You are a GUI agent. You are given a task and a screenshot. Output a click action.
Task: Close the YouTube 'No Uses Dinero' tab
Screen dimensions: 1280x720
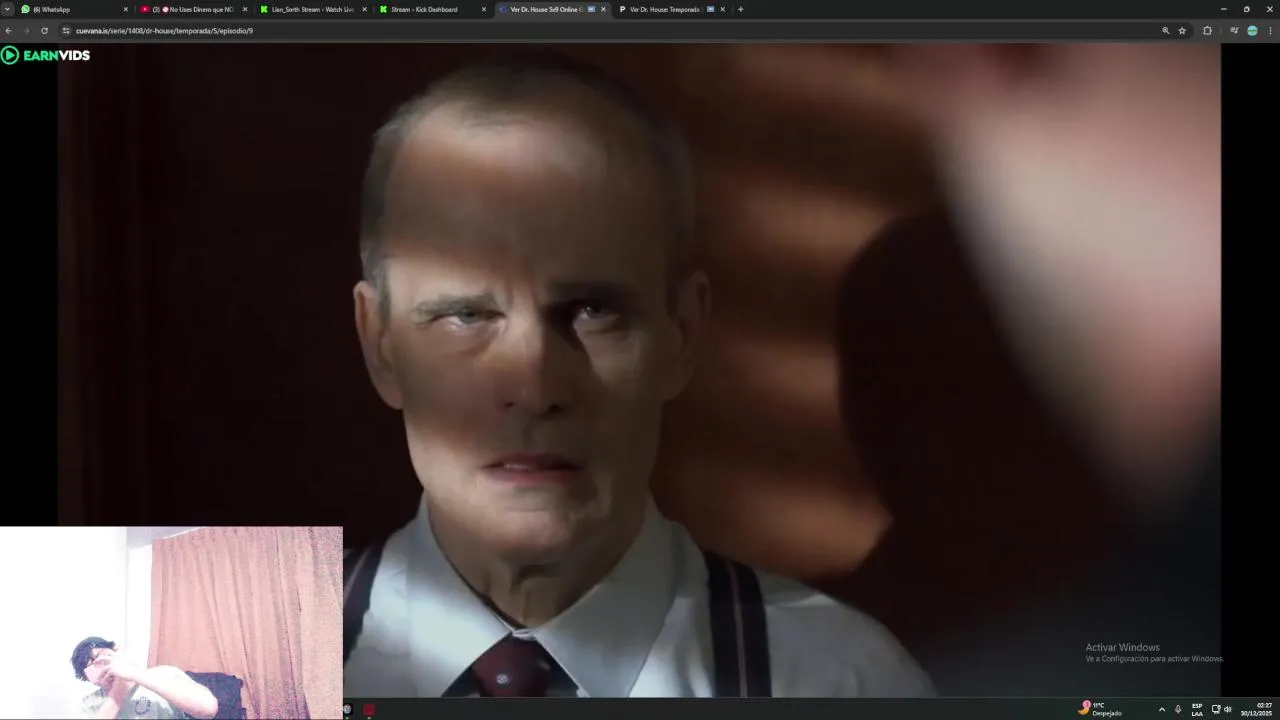point(245,9)
